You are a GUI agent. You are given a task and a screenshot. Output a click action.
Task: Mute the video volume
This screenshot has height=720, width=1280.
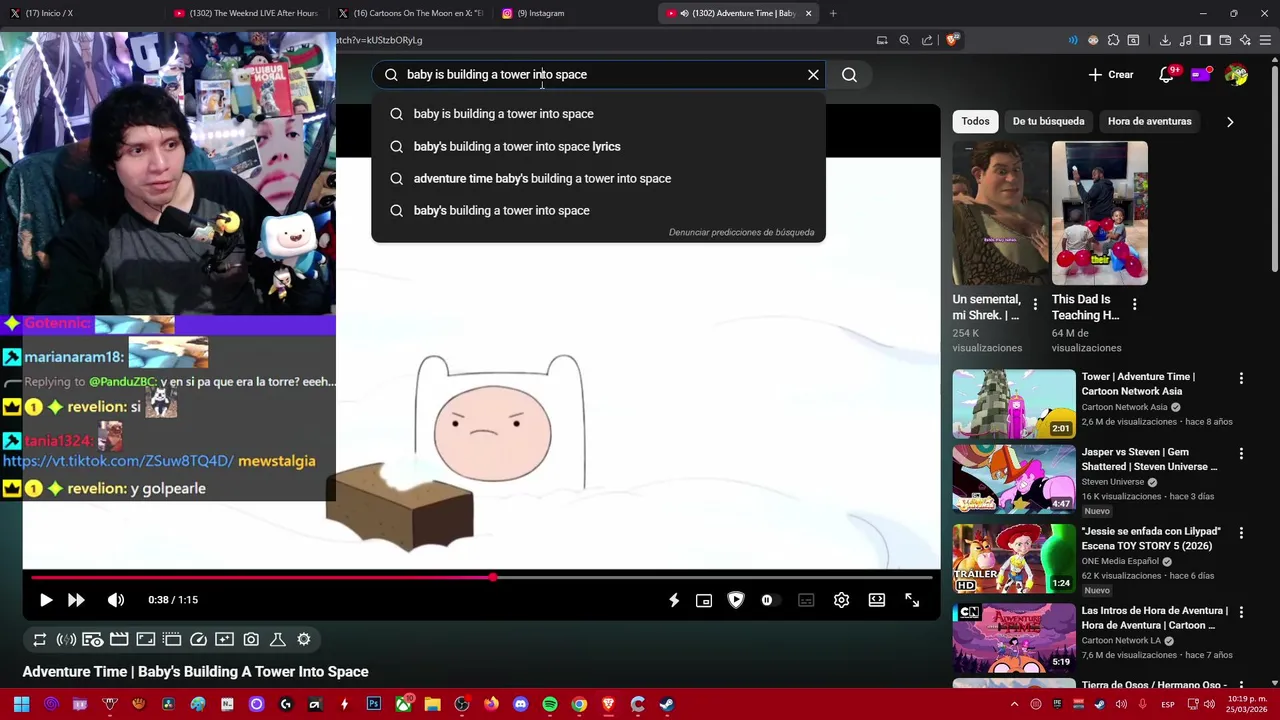116,600
